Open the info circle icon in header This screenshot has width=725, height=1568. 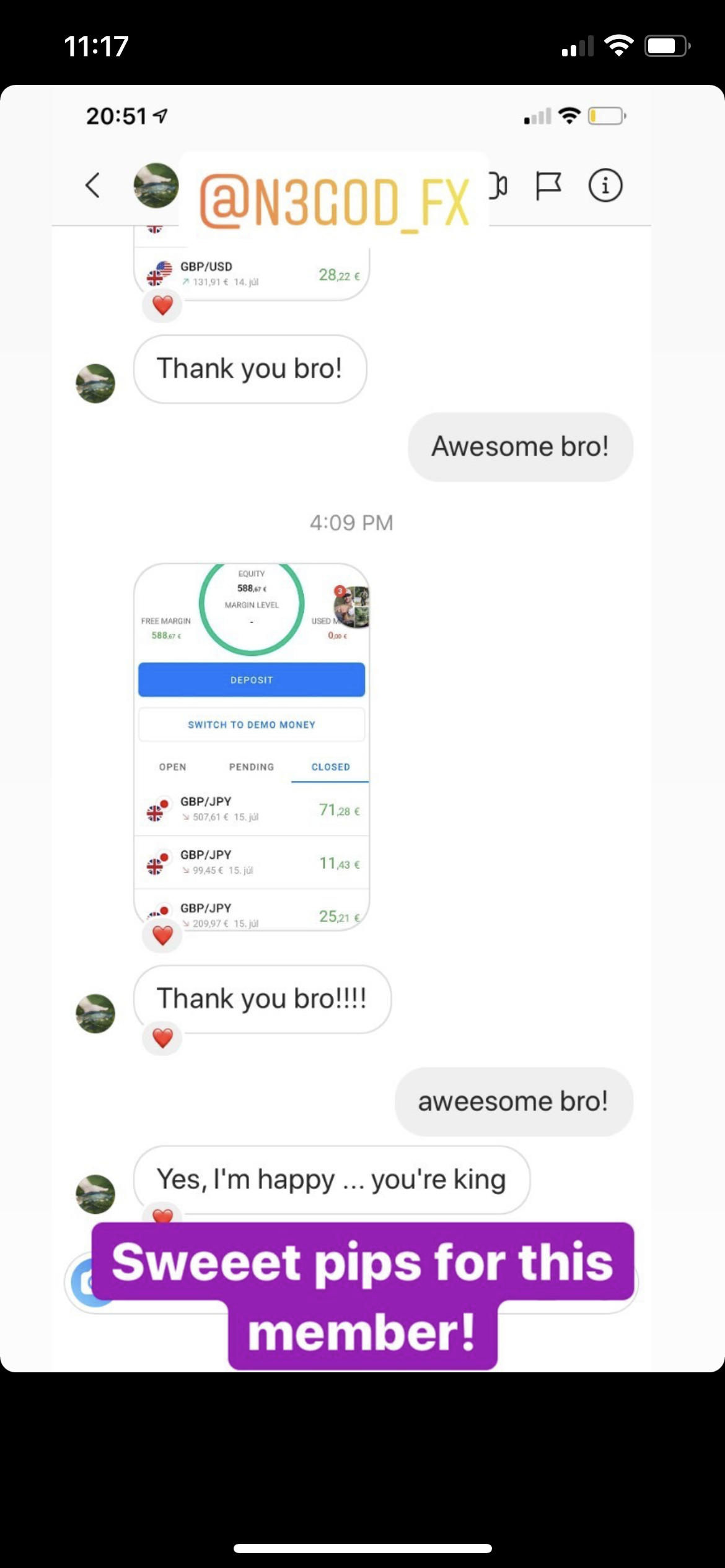click(605, 185)
